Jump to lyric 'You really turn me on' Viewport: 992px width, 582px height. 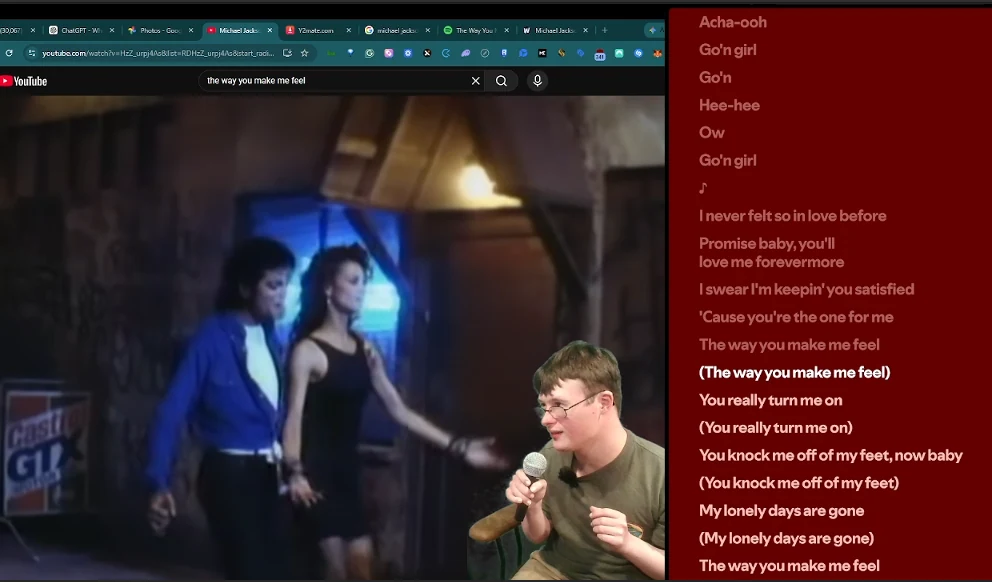tap(770, 400)
